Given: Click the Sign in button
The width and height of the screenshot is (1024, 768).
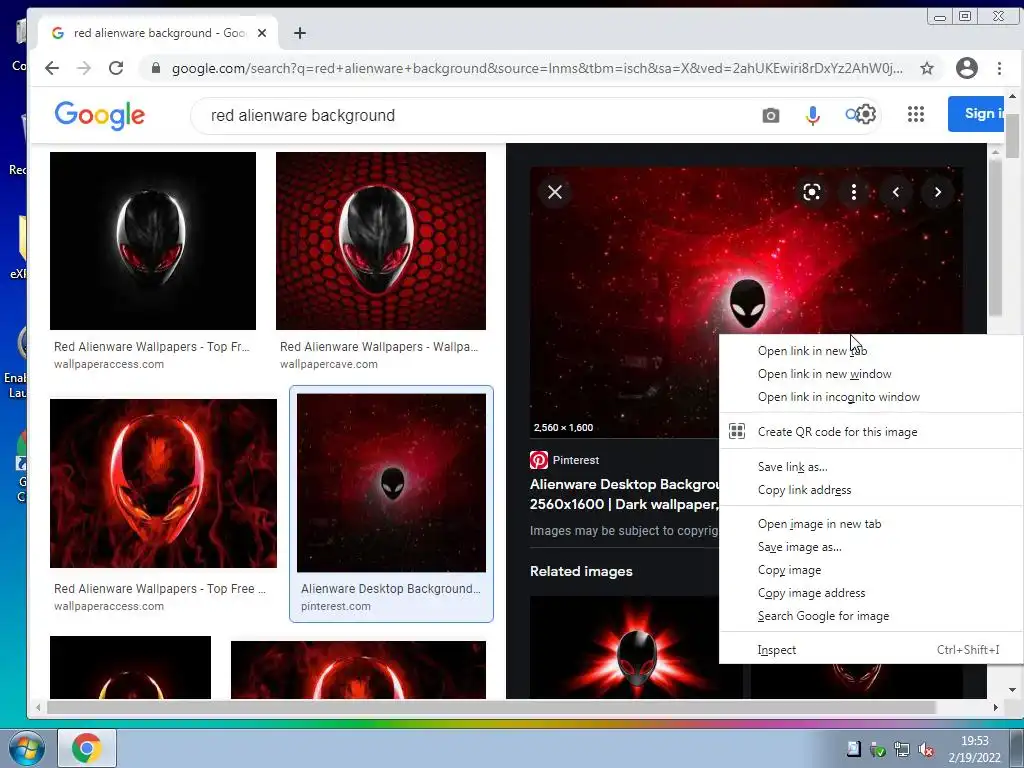Looking at the screenshot, I should pos(976,114).
